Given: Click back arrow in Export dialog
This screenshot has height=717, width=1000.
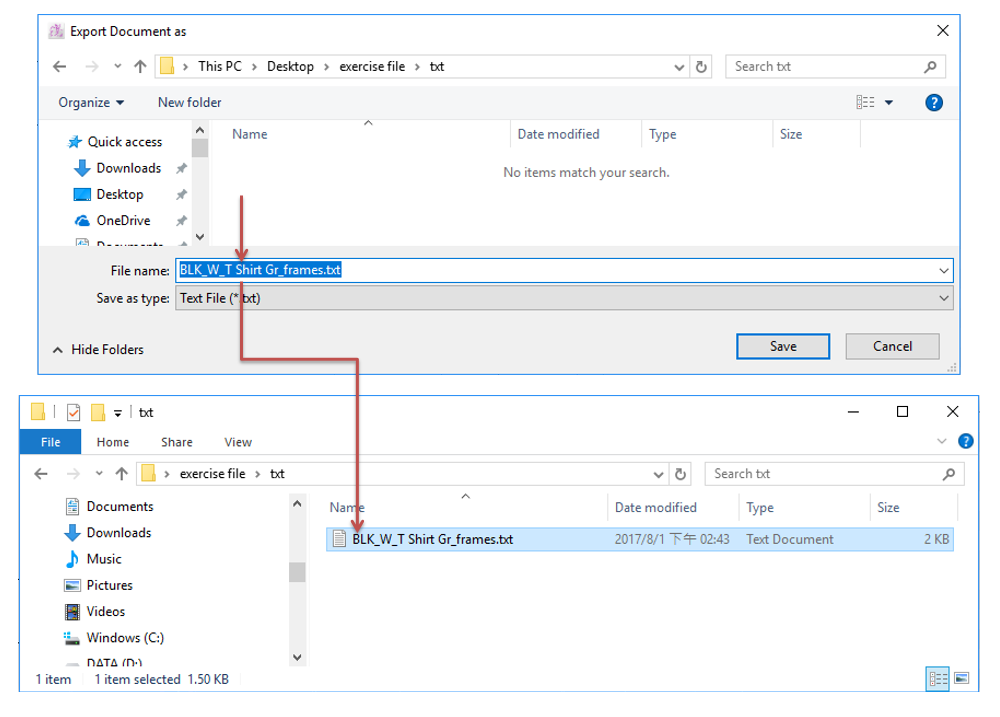Looking at the screenshot, I should point(60,67).
